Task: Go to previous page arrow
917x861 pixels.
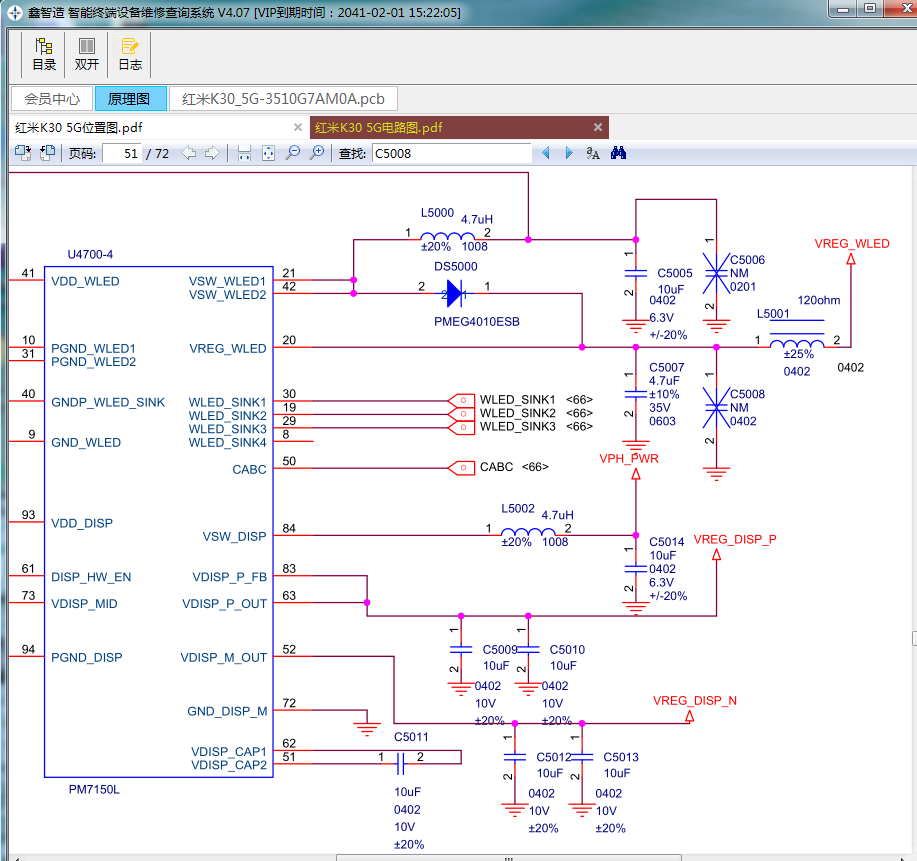Action: point(188,153)
